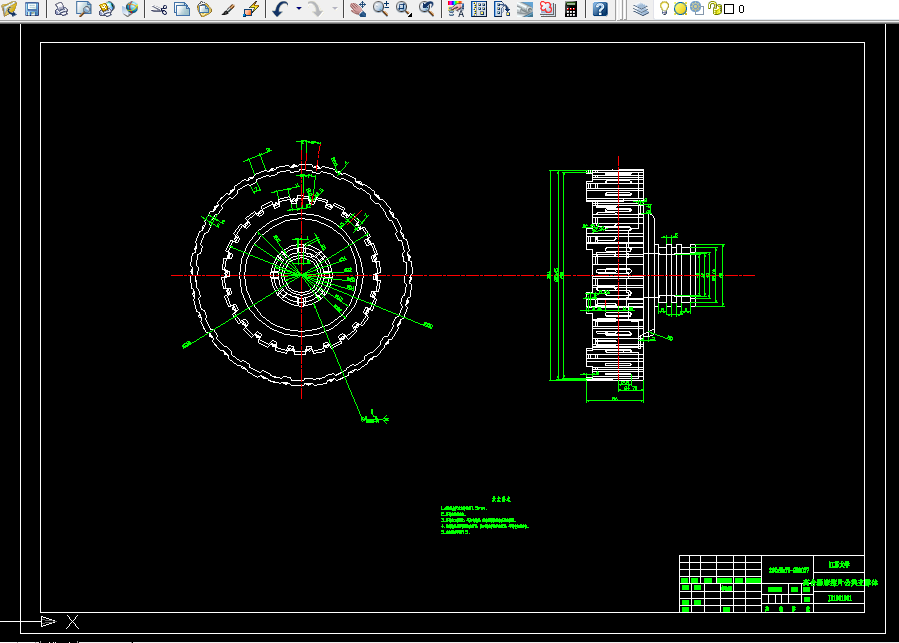Click Zoom Previous

point(427,9)
